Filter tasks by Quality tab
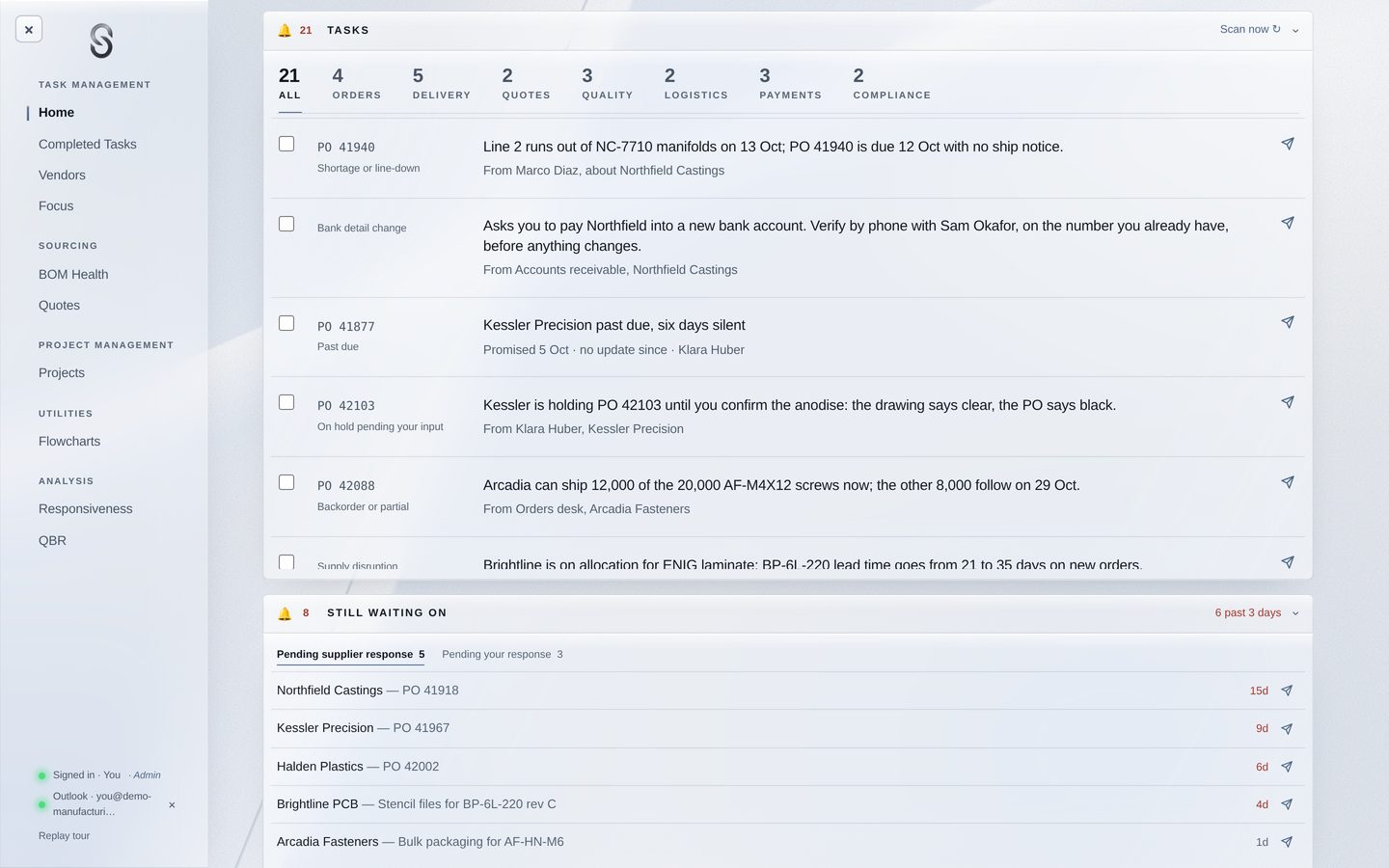 click(x=607, y=83)
